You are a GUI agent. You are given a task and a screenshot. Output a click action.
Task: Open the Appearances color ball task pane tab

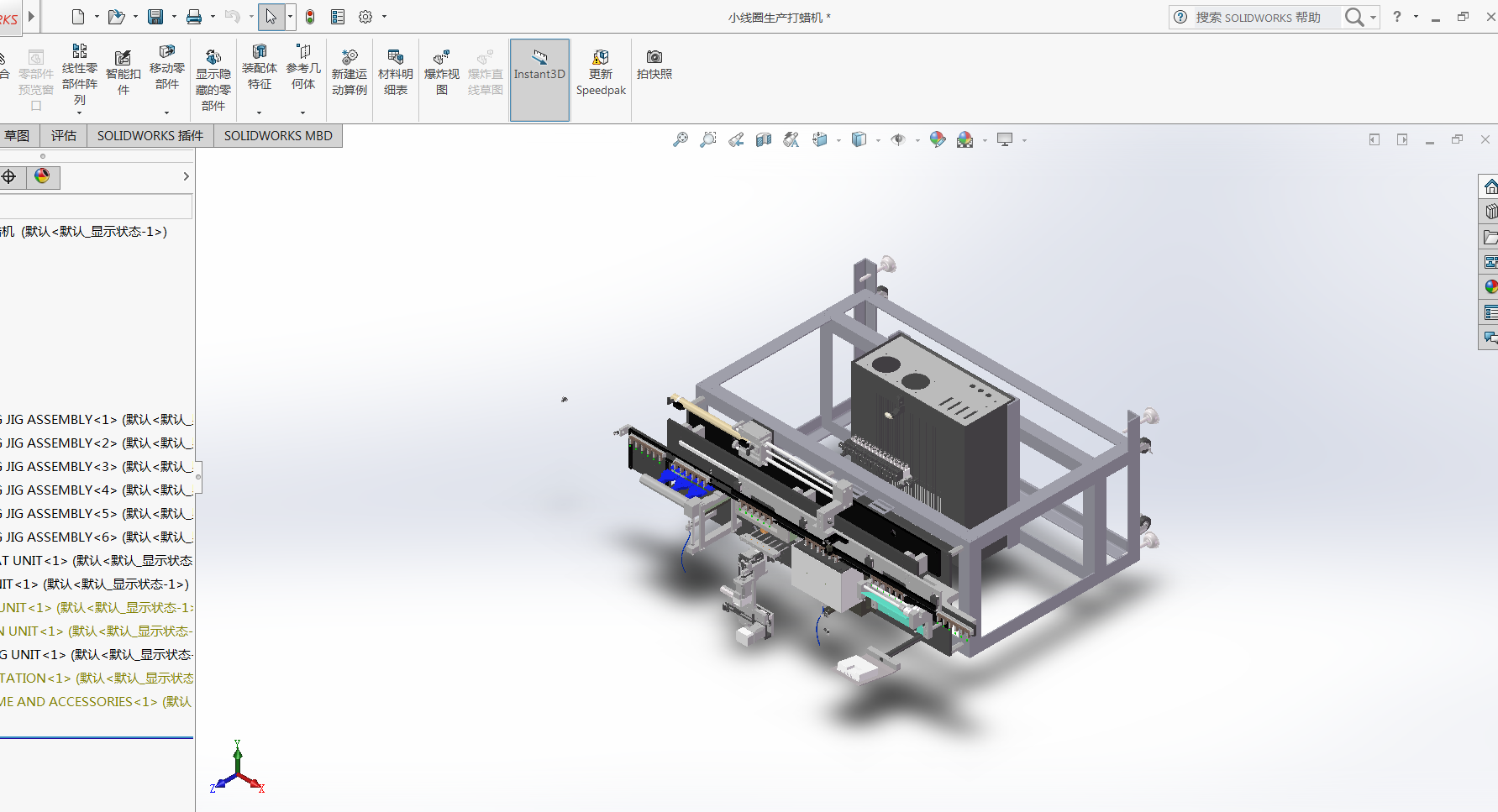point(1490,287)
